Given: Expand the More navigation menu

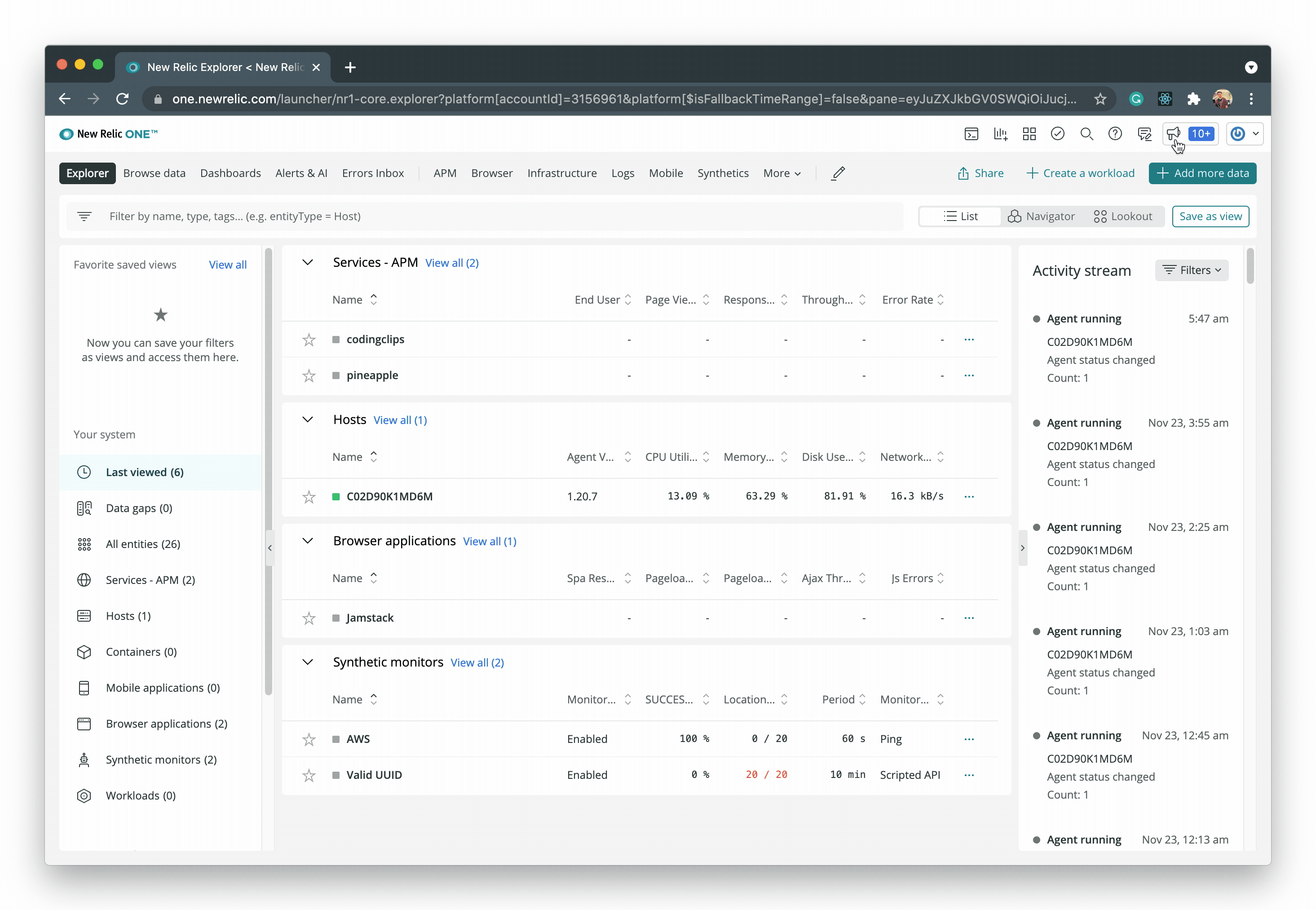Looking at the screenshot, I should pyautogui.click(x=782, y=173).
